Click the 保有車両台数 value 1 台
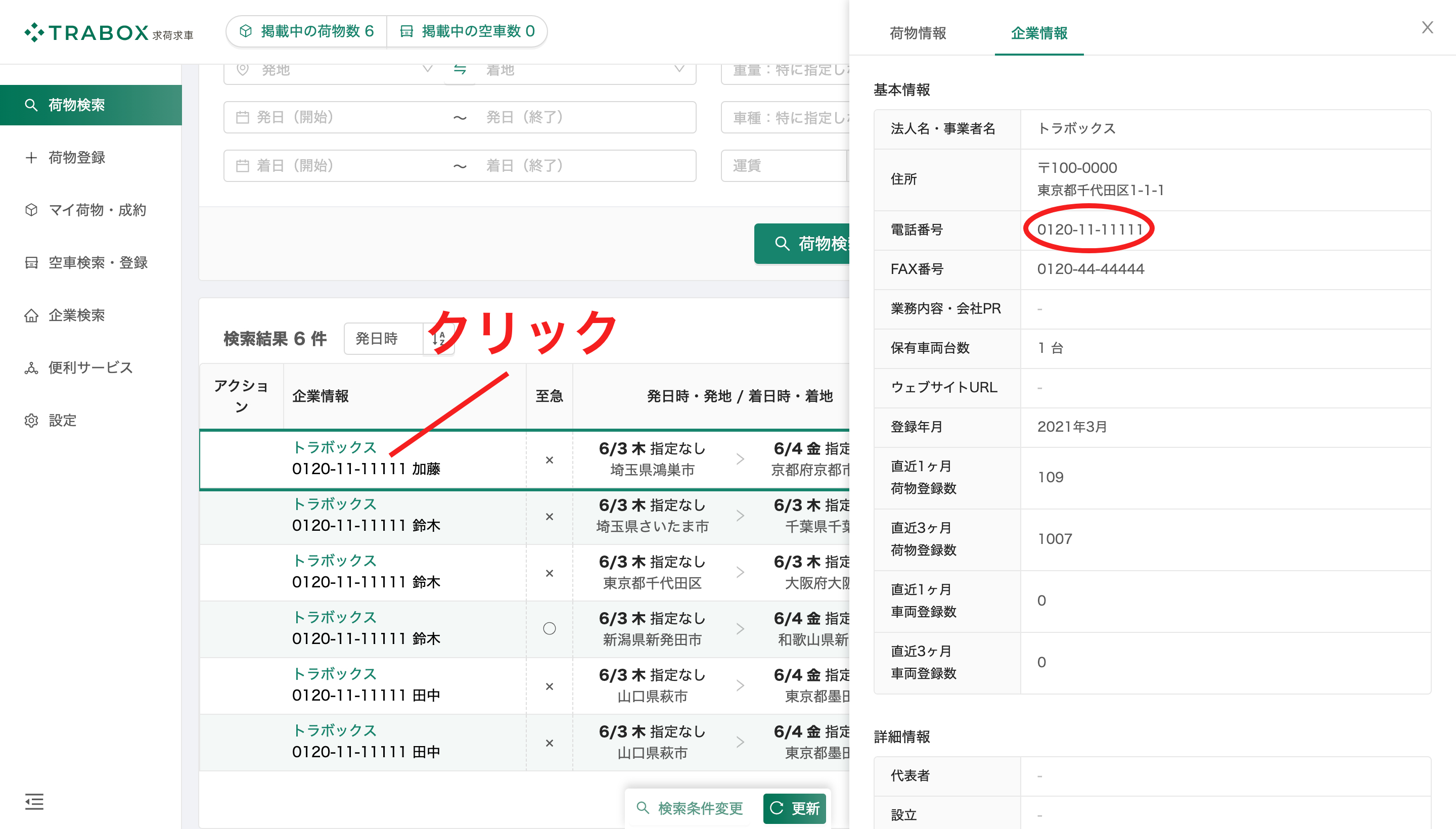Viewport: 1456px width, 829px height. (x=1050, y=348)
